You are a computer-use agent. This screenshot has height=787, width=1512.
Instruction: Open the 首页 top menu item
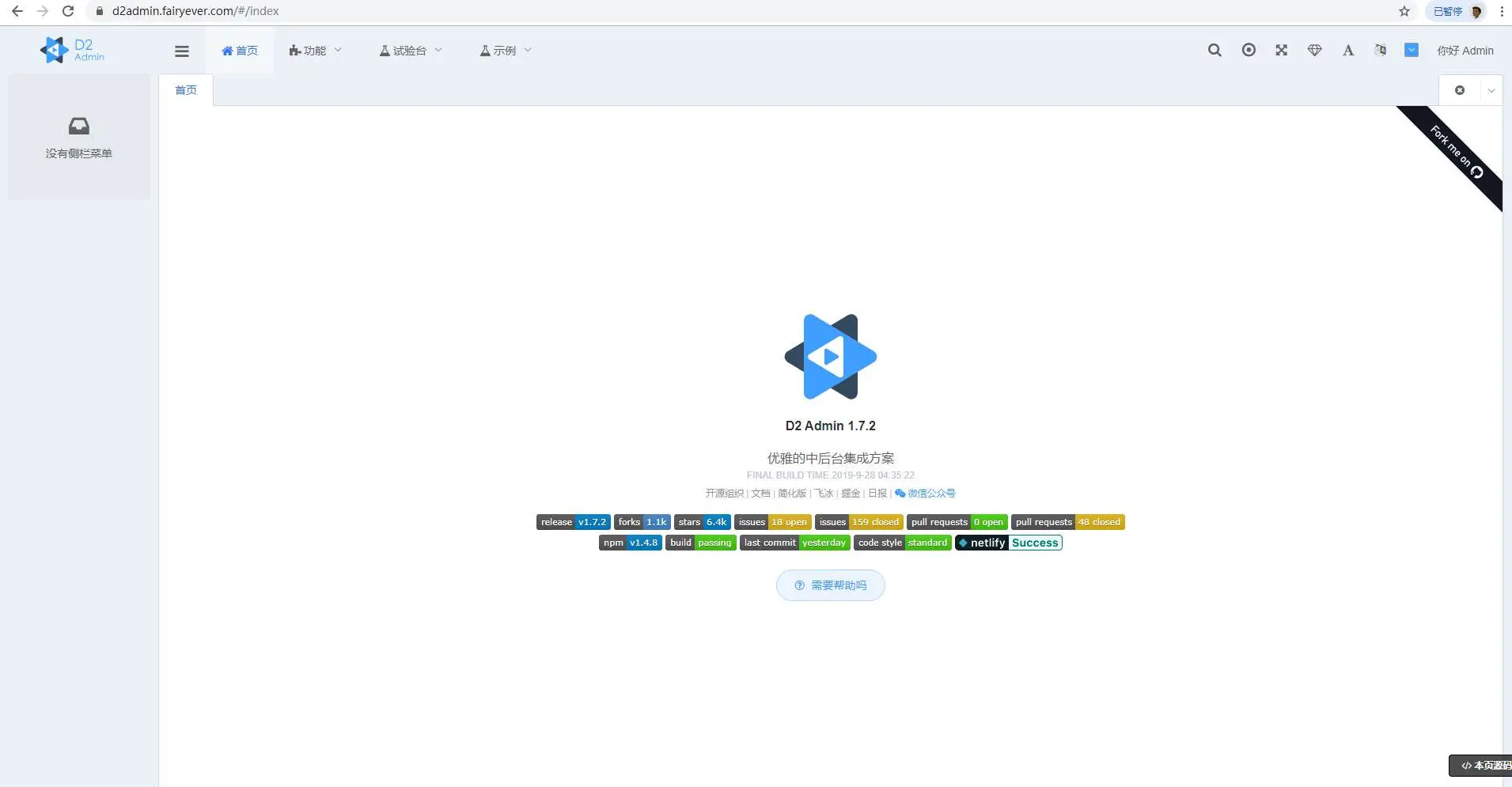point(240,51)
